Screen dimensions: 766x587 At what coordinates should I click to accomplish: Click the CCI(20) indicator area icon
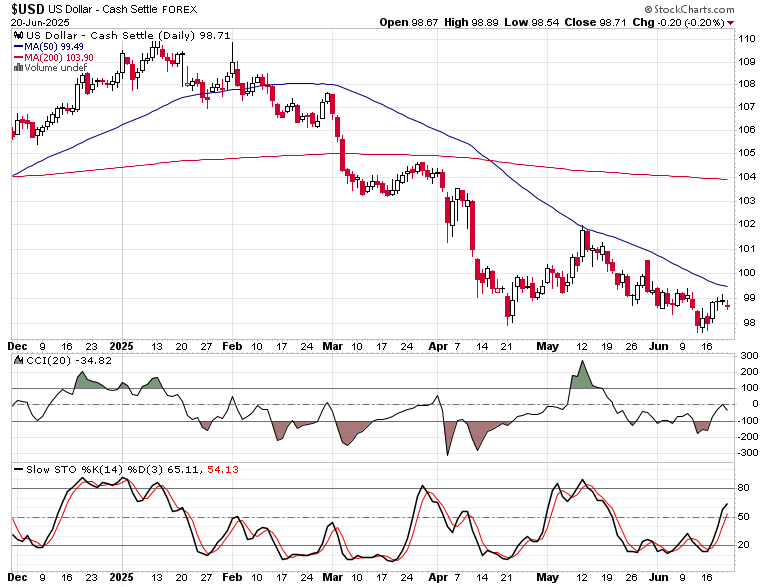coord(19,360)
